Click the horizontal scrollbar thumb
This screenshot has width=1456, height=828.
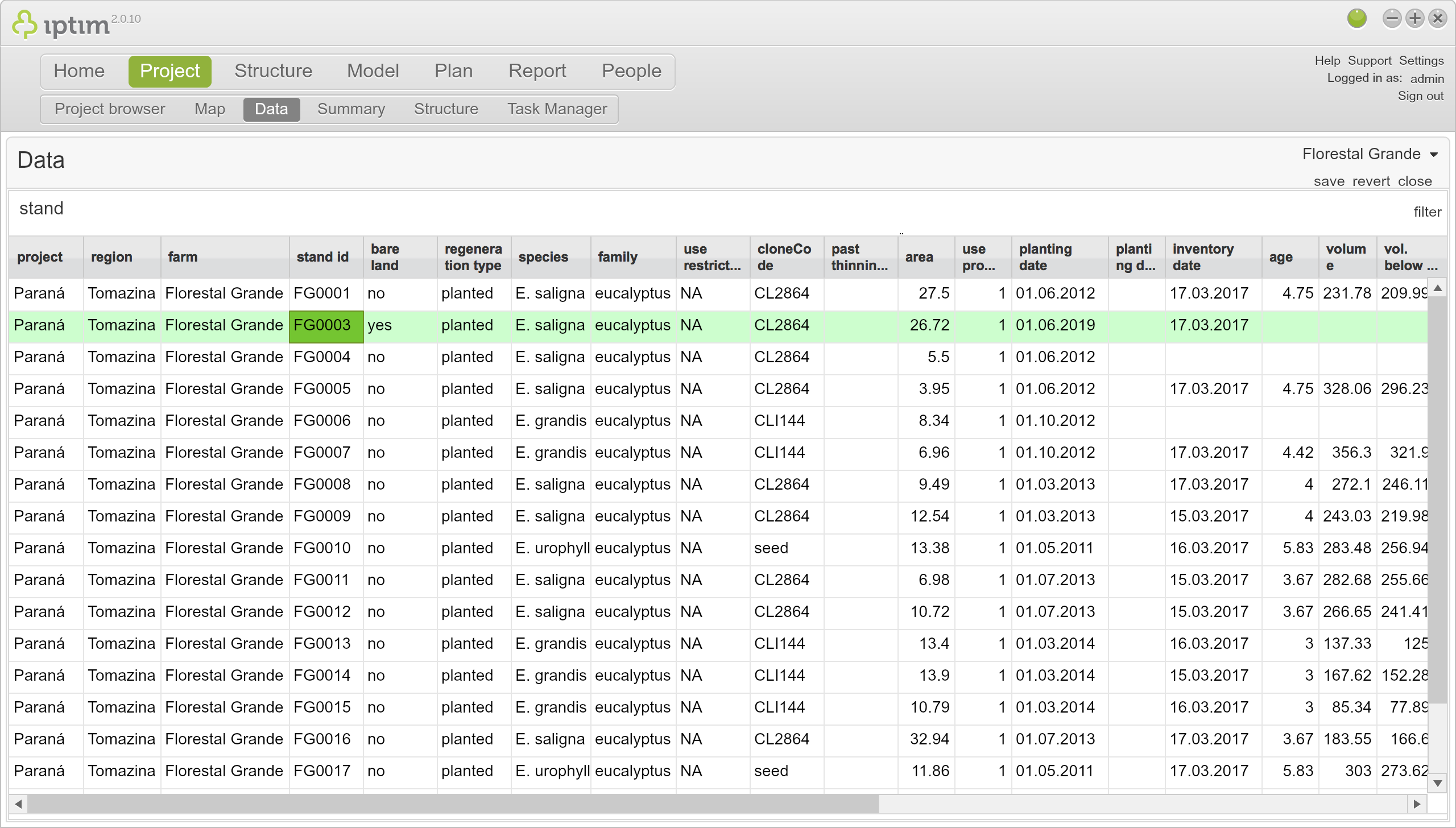(x=453, y=804)
